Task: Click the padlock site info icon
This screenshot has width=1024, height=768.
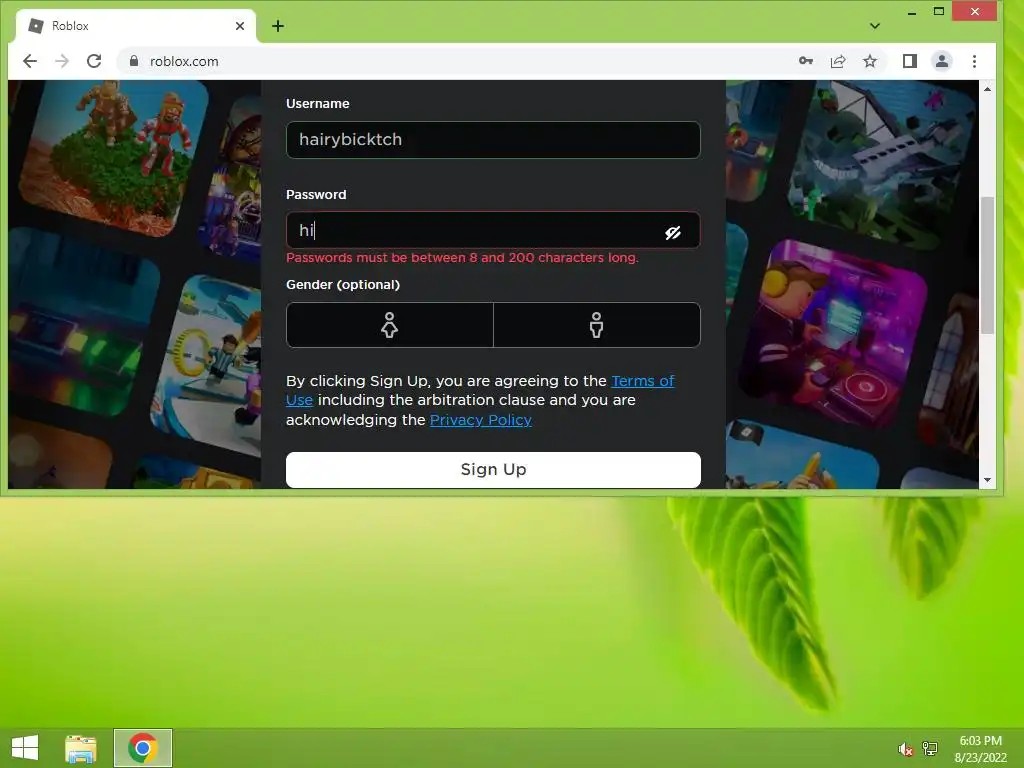Action: point(134,61)
